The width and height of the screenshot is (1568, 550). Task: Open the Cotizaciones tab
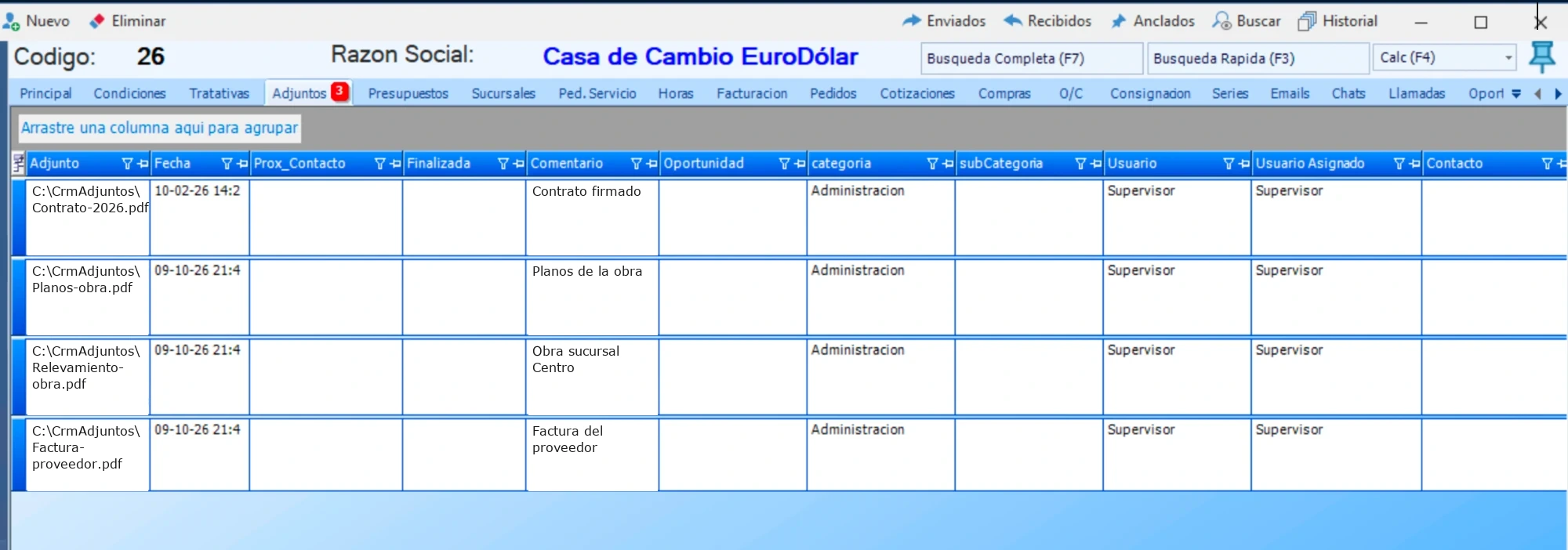point(917,93)
